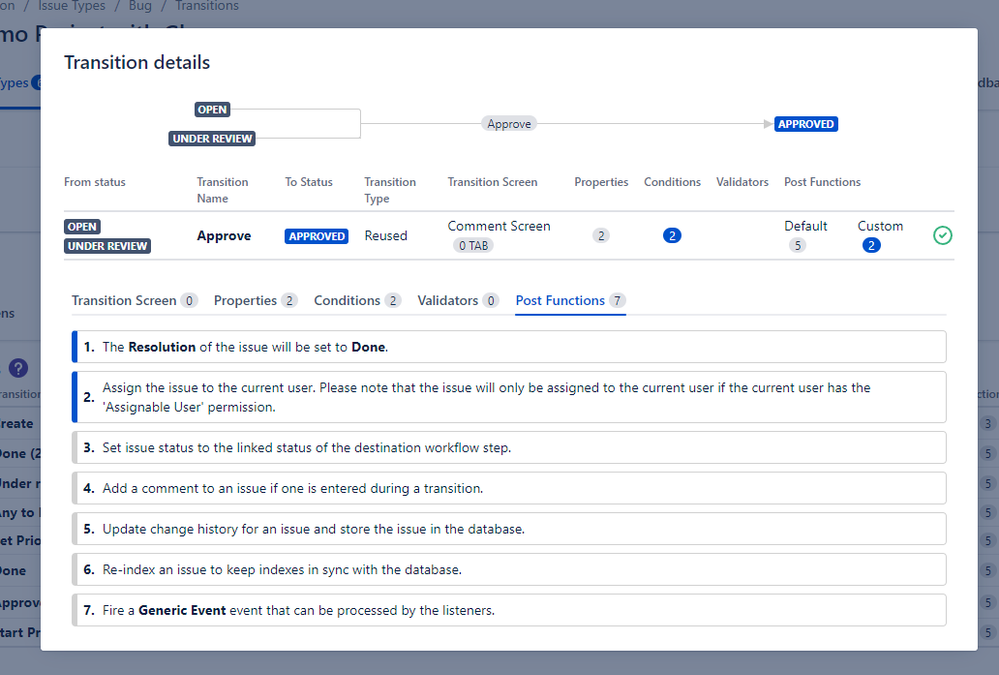Click the Bug breadcrumb link
Image resolution: width=999 pixels, height=675 pixels.
(x=140, y=6)
